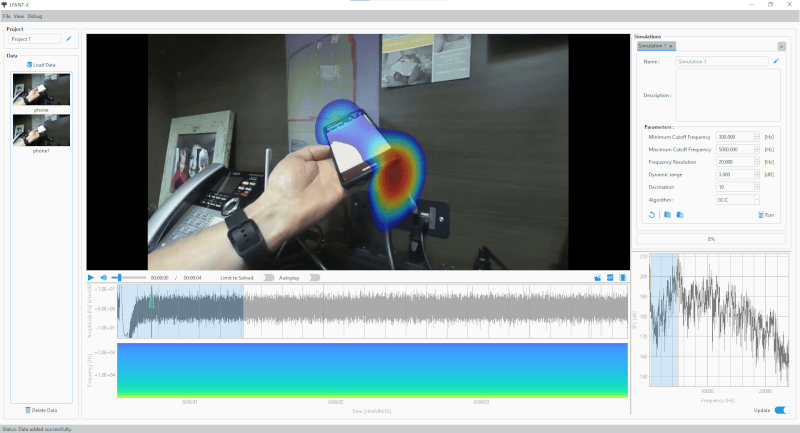The width and height of the screenshot is (800, 433).
Task: Click the 00:00:00 current time text
Action: [x=159, y=278]
